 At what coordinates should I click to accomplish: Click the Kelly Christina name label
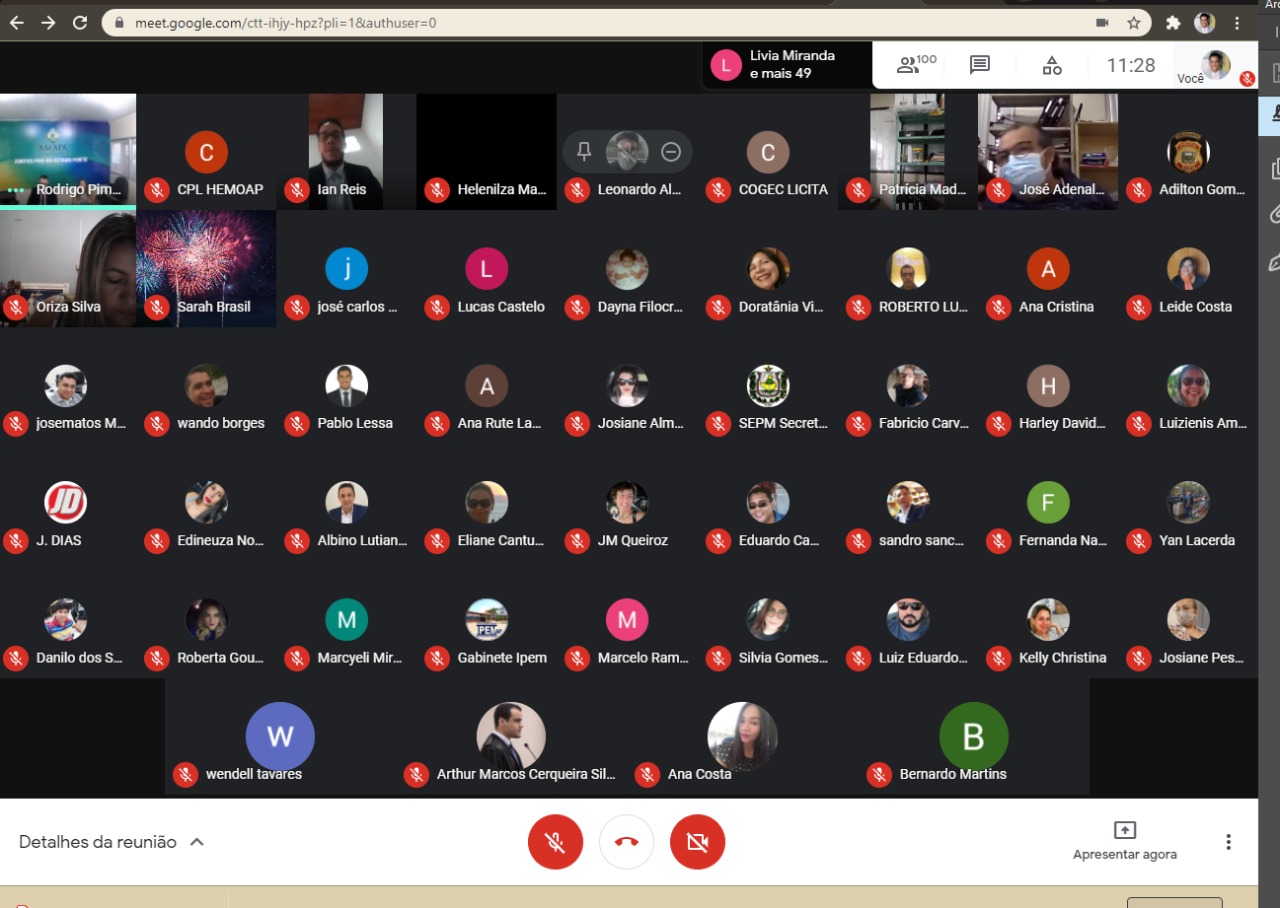(1063, 658)
